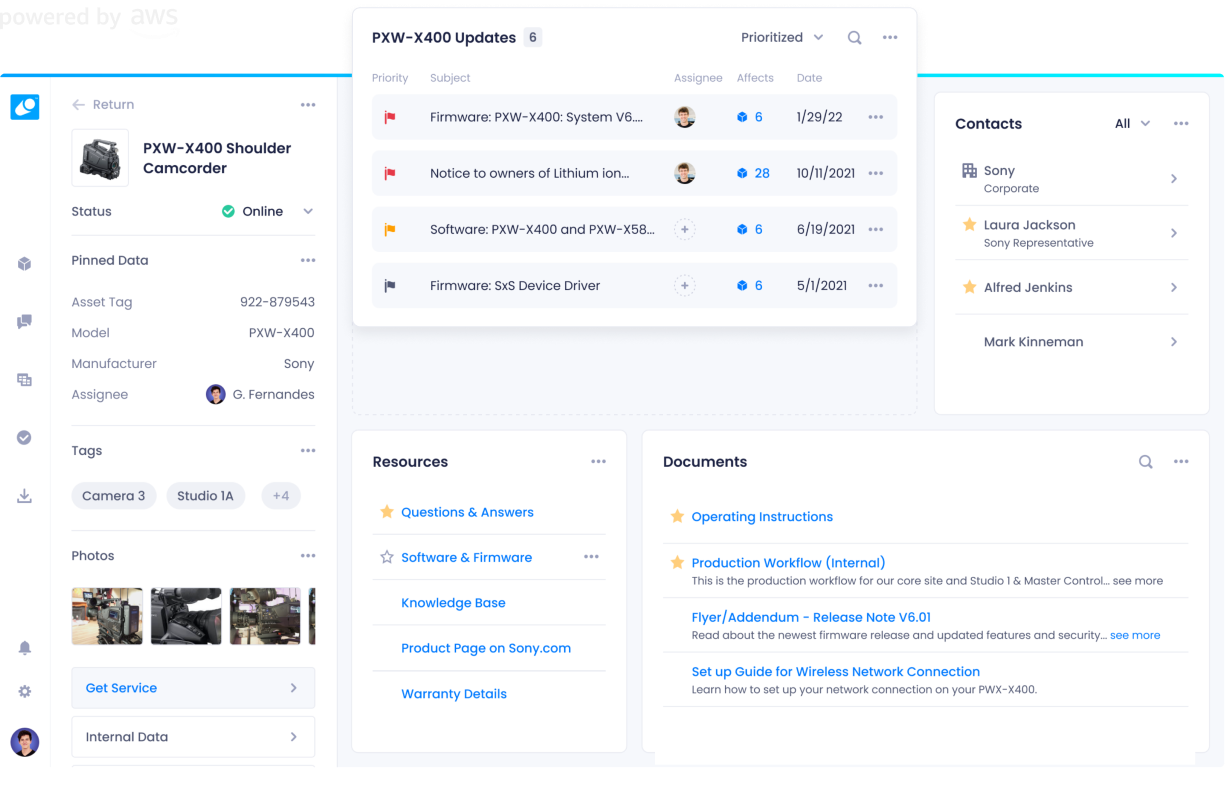Click the data grid icon in sidebar

coord(24,379)
